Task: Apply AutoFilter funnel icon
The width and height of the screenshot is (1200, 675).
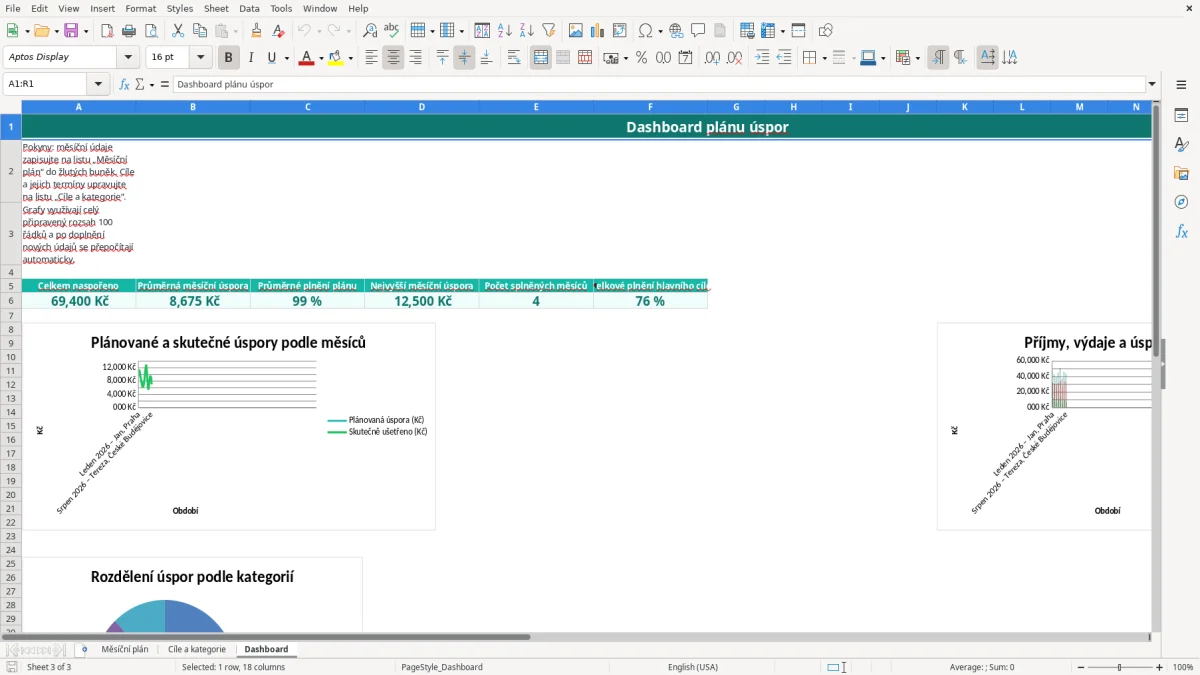Action: 549,31
